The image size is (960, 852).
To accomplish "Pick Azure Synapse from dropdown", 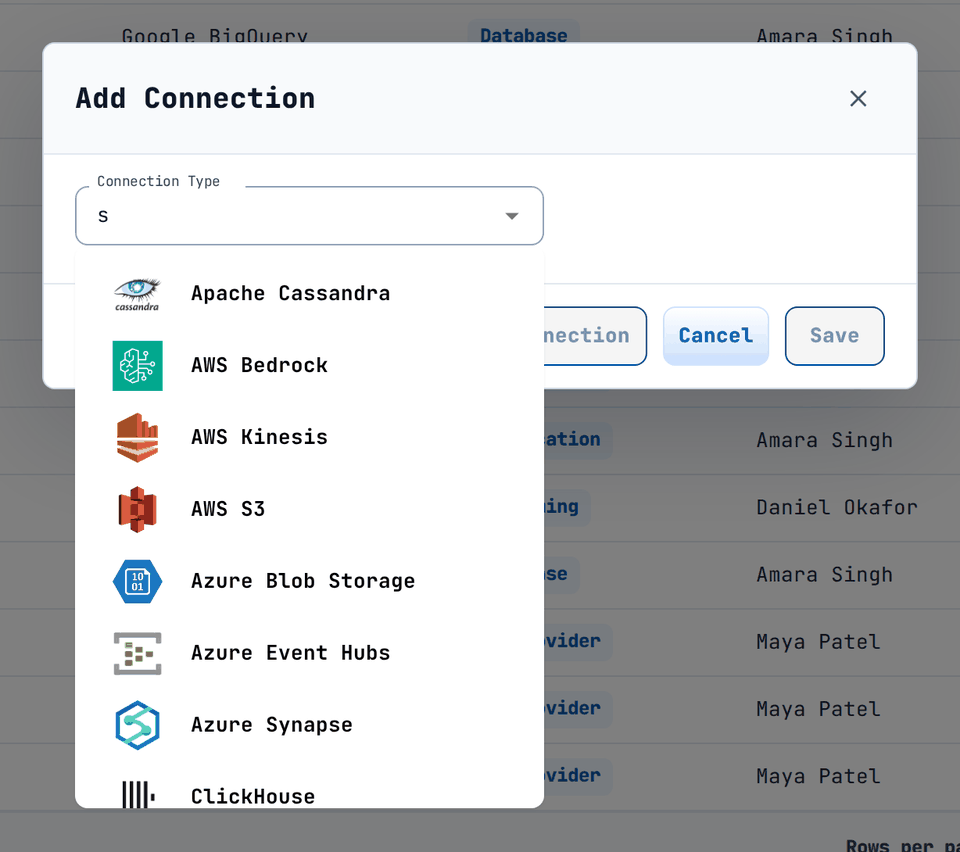I will click(x=309, y=725).
